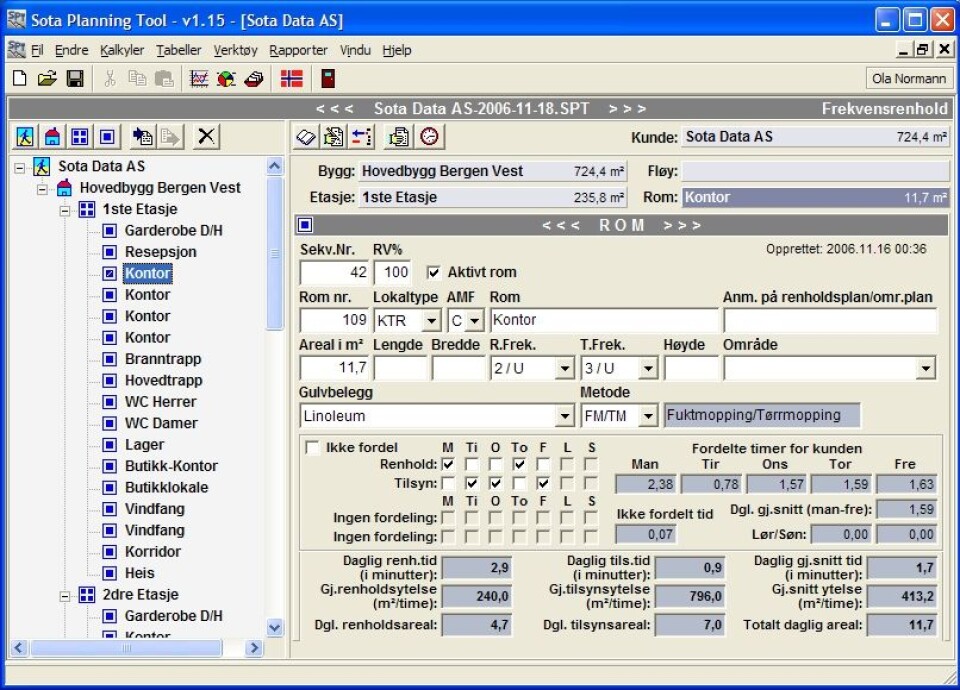
Task: Click the edit notes pencil icon
Action: click(334, 137)
